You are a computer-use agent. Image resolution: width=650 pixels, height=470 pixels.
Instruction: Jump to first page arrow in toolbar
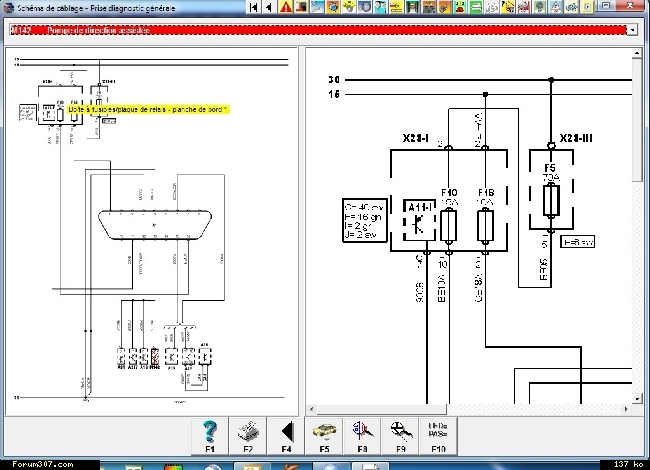point(253,7)
